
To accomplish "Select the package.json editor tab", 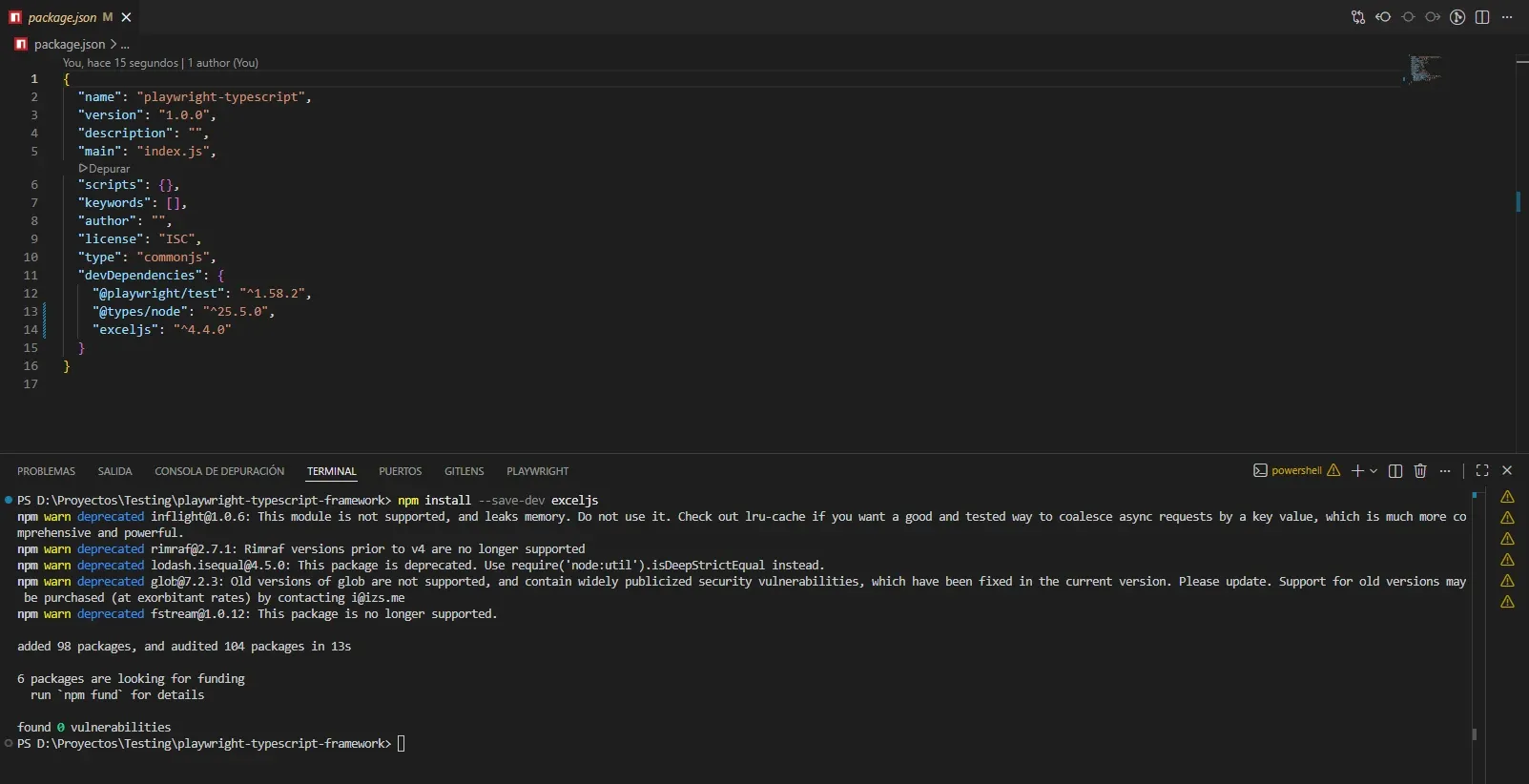I will (x=70, y=17).
